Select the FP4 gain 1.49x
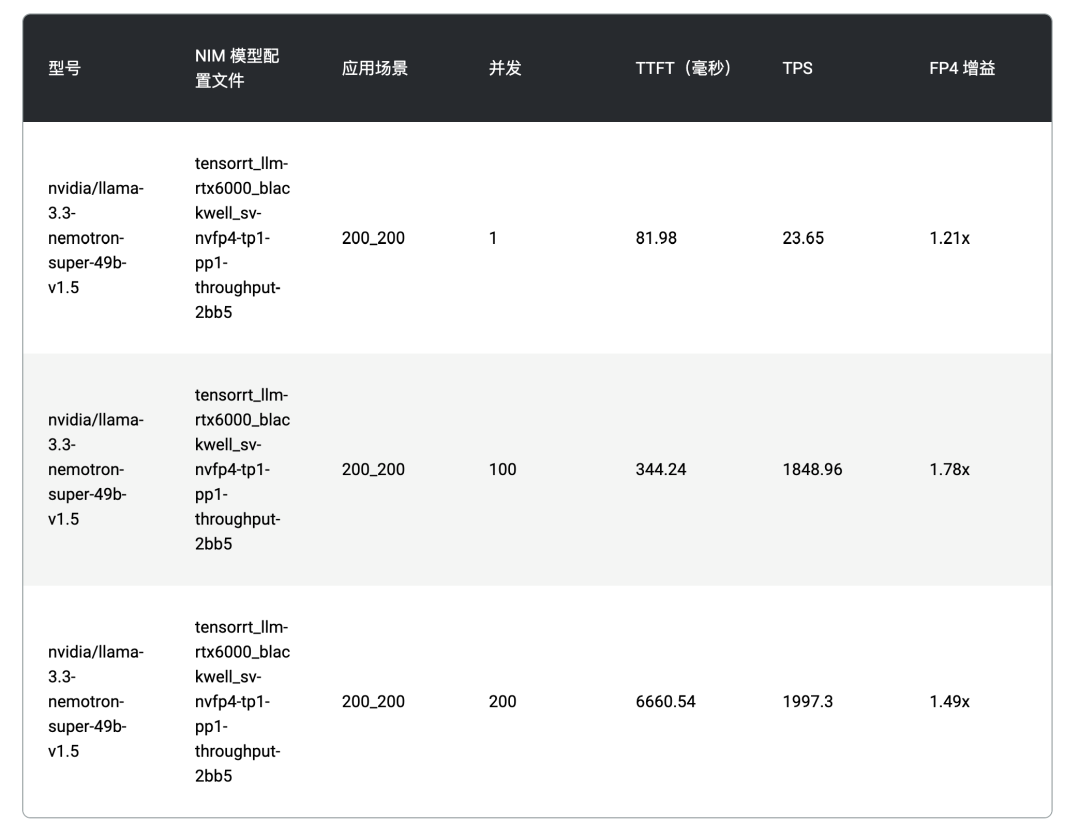The width and height of the screenshot is (1080, 839). coord(949,702)
